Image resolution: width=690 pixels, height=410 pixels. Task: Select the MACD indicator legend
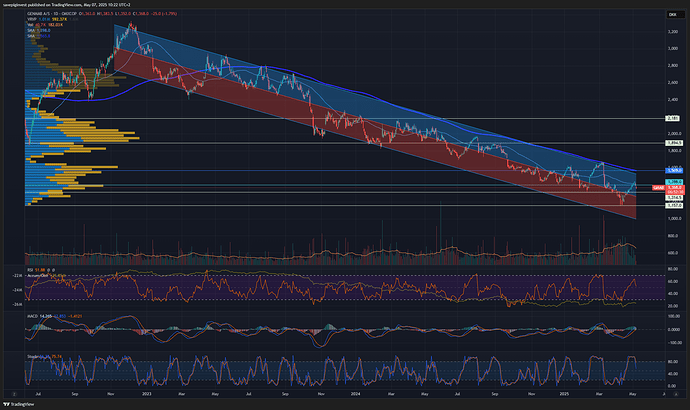(33, 316)
